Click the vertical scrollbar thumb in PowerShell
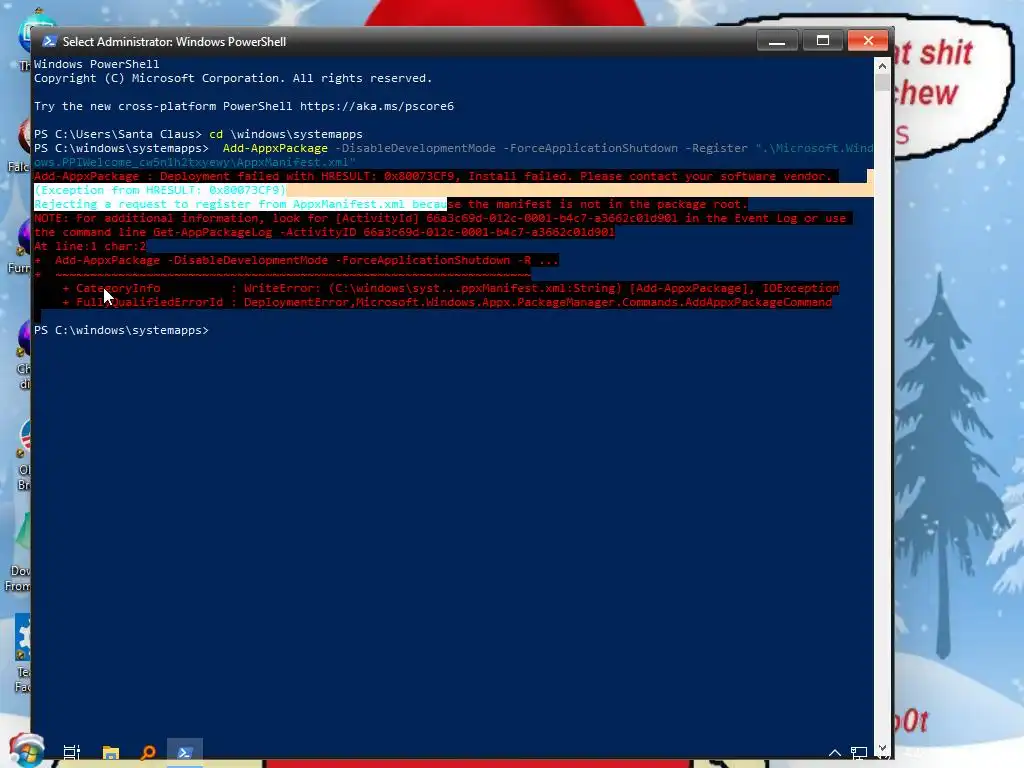This screenshot has height=768, width=1024. coord(882,83)
